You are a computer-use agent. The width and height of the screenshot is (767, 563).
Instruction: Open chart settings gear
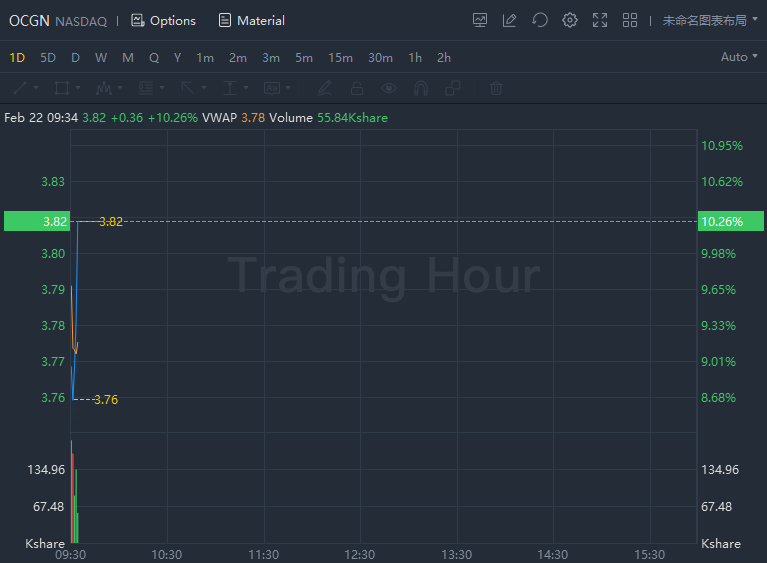click(x=570, y=21)
